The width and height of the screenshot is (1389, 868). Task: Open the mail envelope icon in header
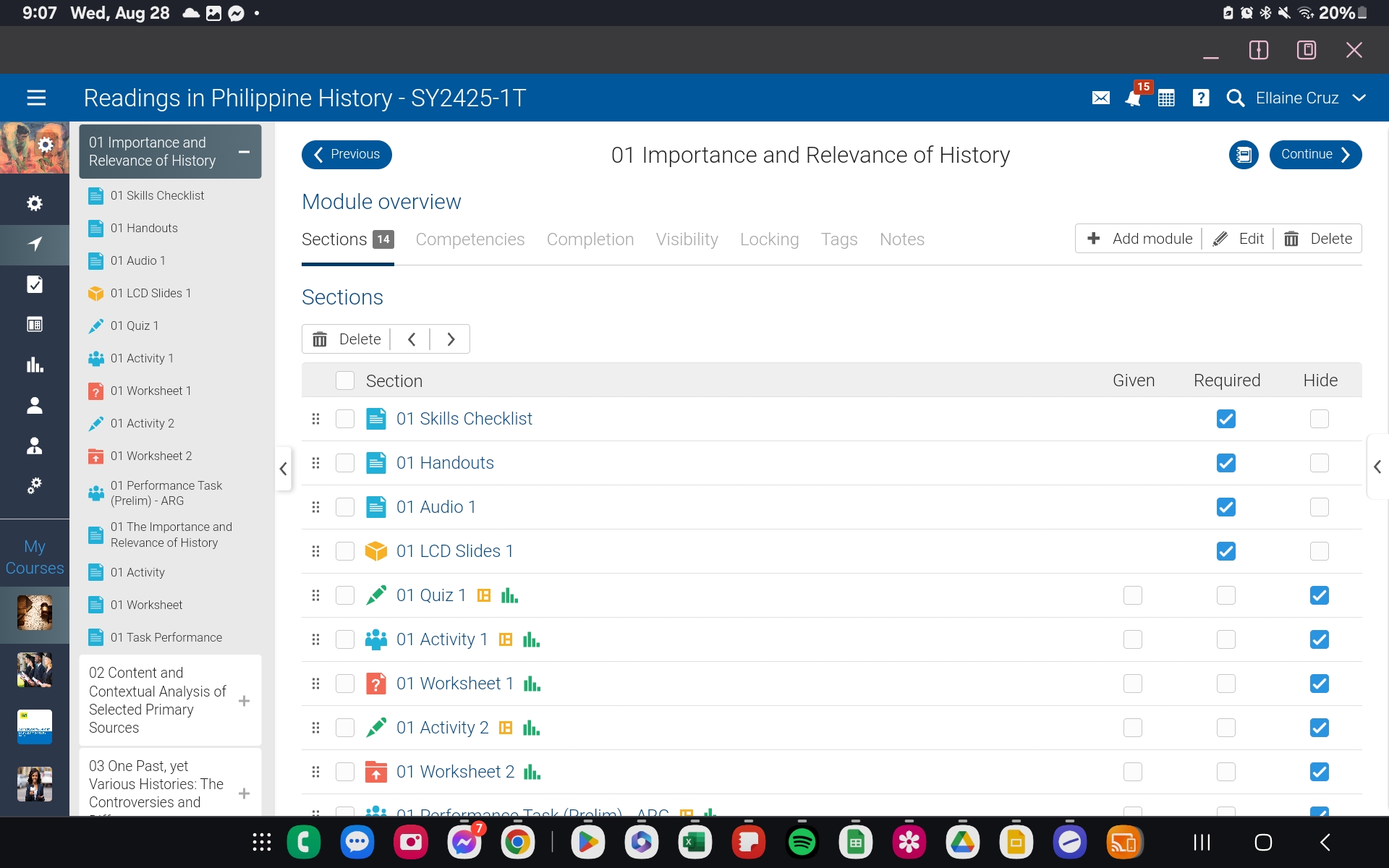[x=1100, y=98]
